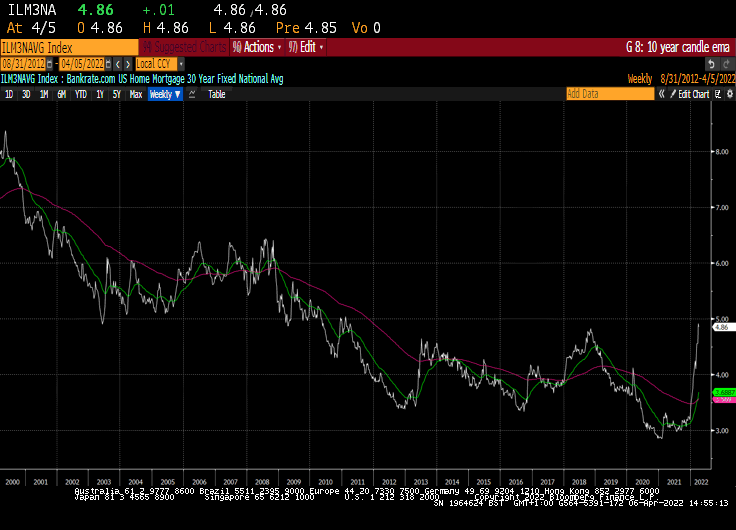This screenshot has width=736, height=530.
Task: Click the undo arrow icon
Action: point(712,64)
